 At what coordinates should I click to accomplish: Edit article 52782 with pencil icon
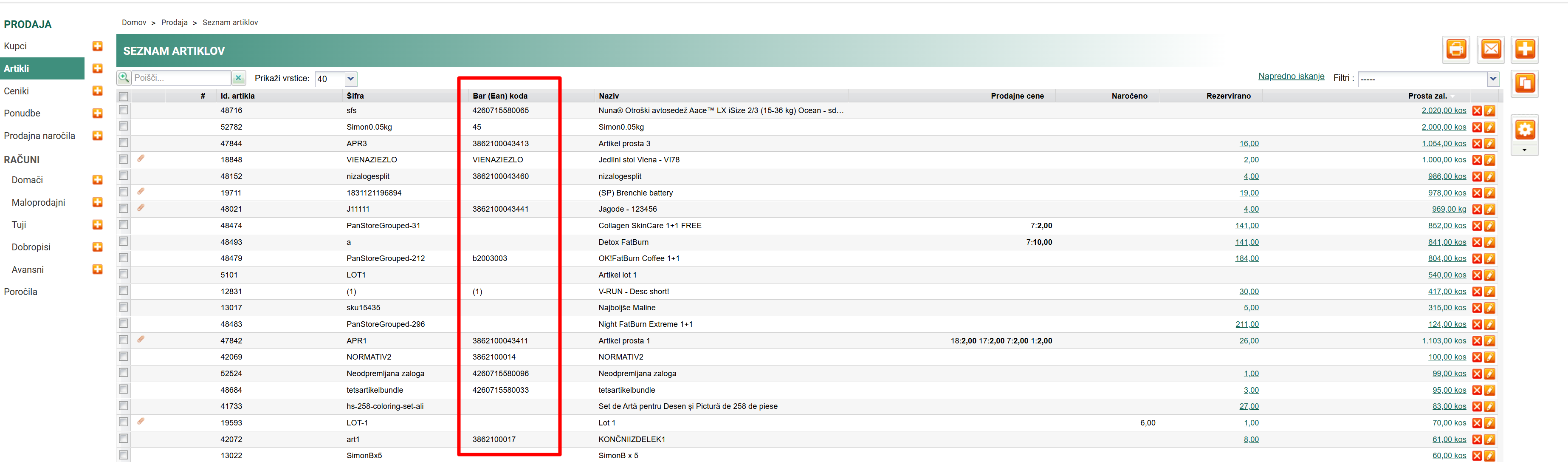(1489, 128)
